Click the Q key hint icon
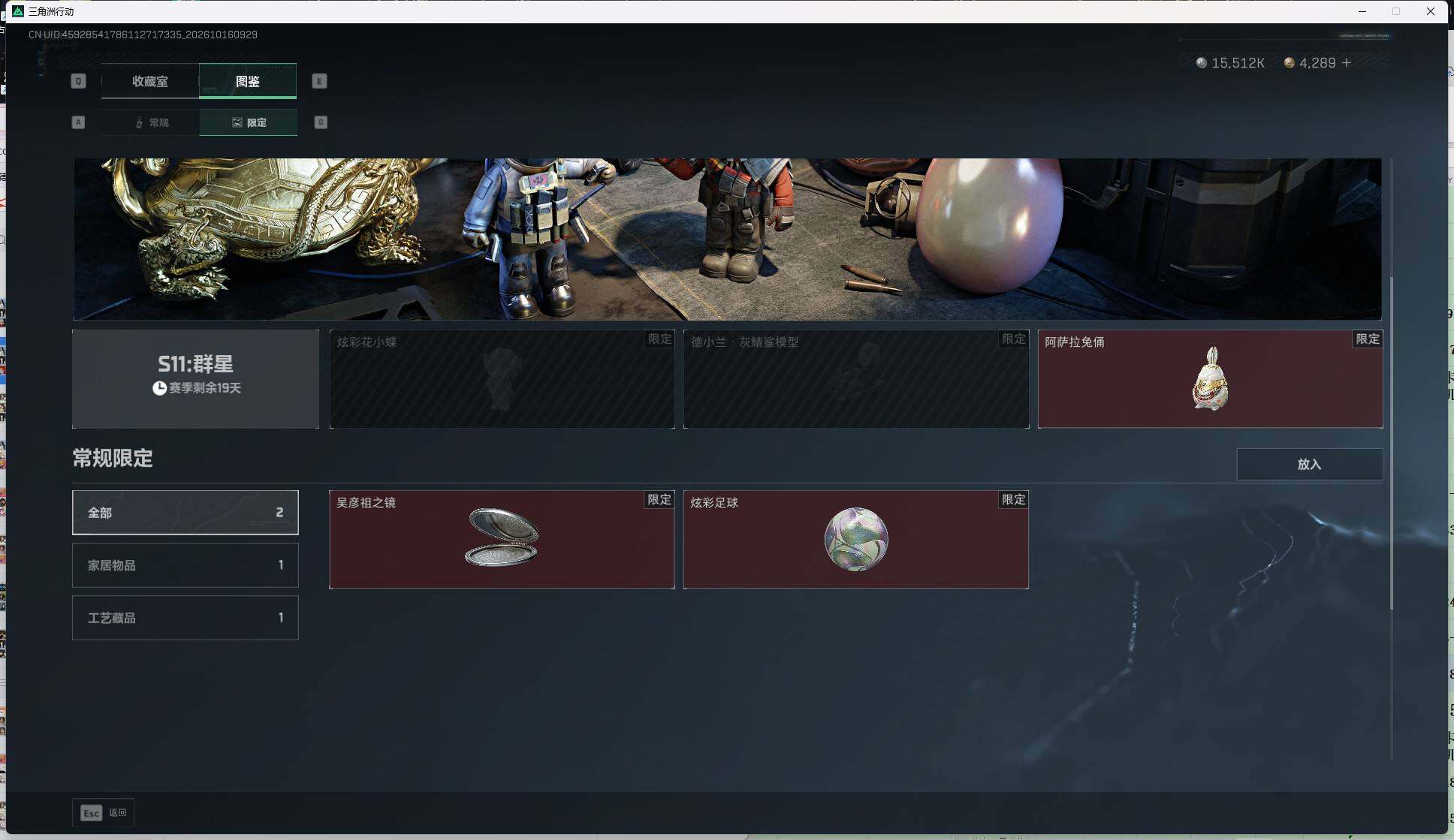Screen dimensions: 1454x840 (78, 81)
